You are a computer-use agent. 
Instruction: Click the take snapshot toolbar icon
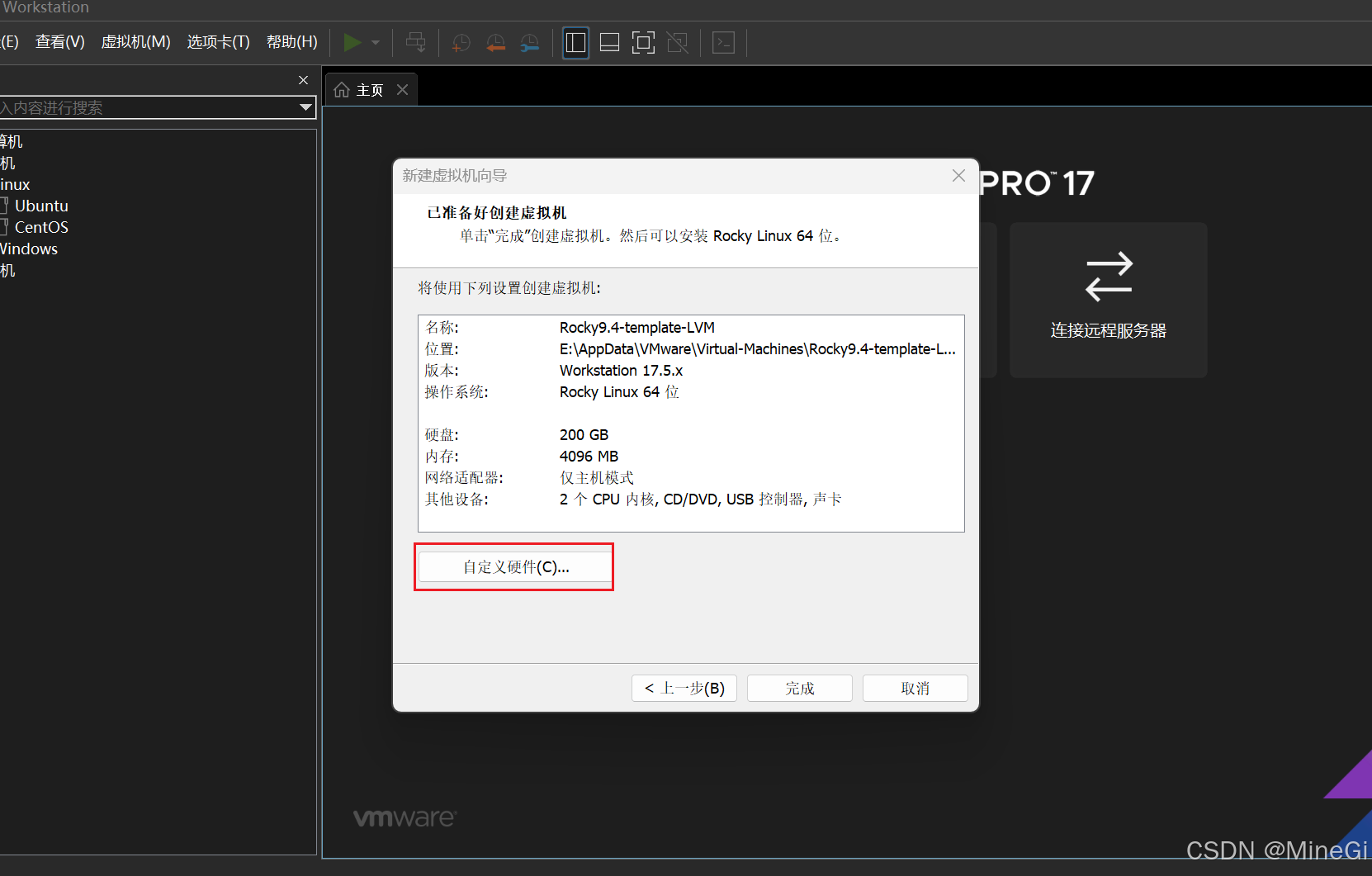[x=461, y=43]
